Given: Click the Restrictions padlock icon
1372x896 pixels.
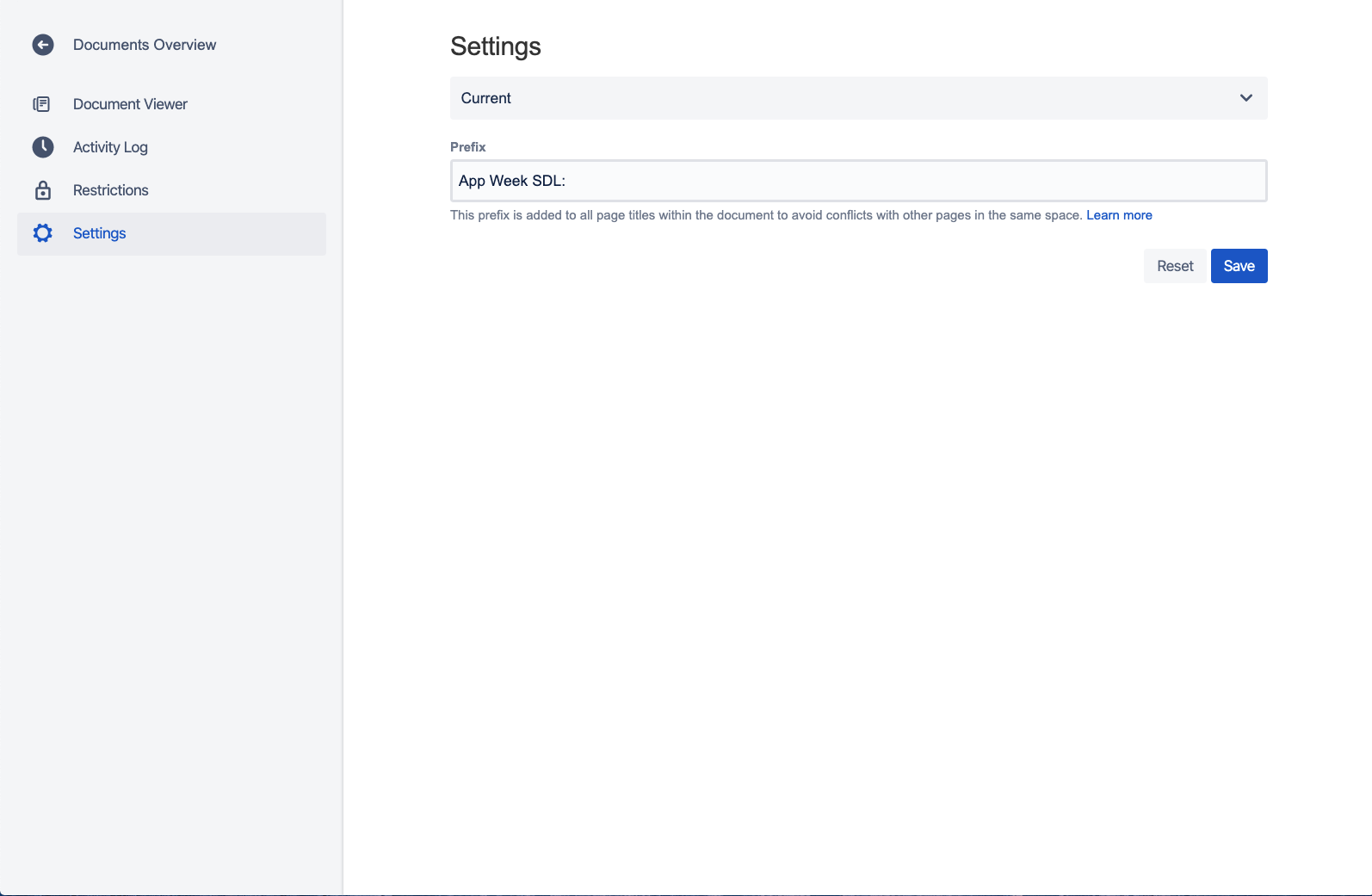Looking at the screenshot, I should [x=43, y=190].
